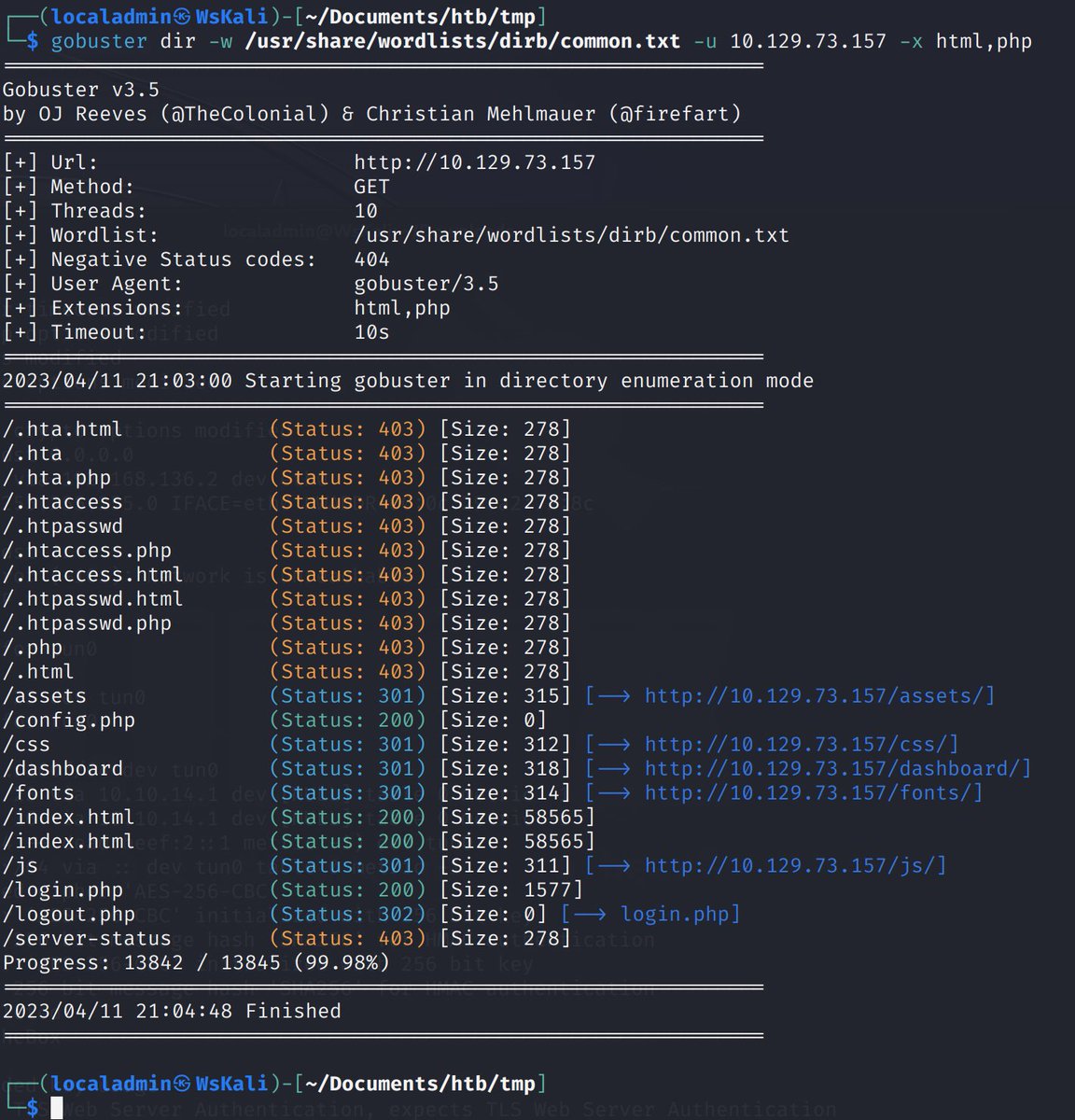Screen dimensions: 1075x1120
Task: Click the http://10.129.73.157/fonts/ redirect link
Action: (x=814, y=793)
